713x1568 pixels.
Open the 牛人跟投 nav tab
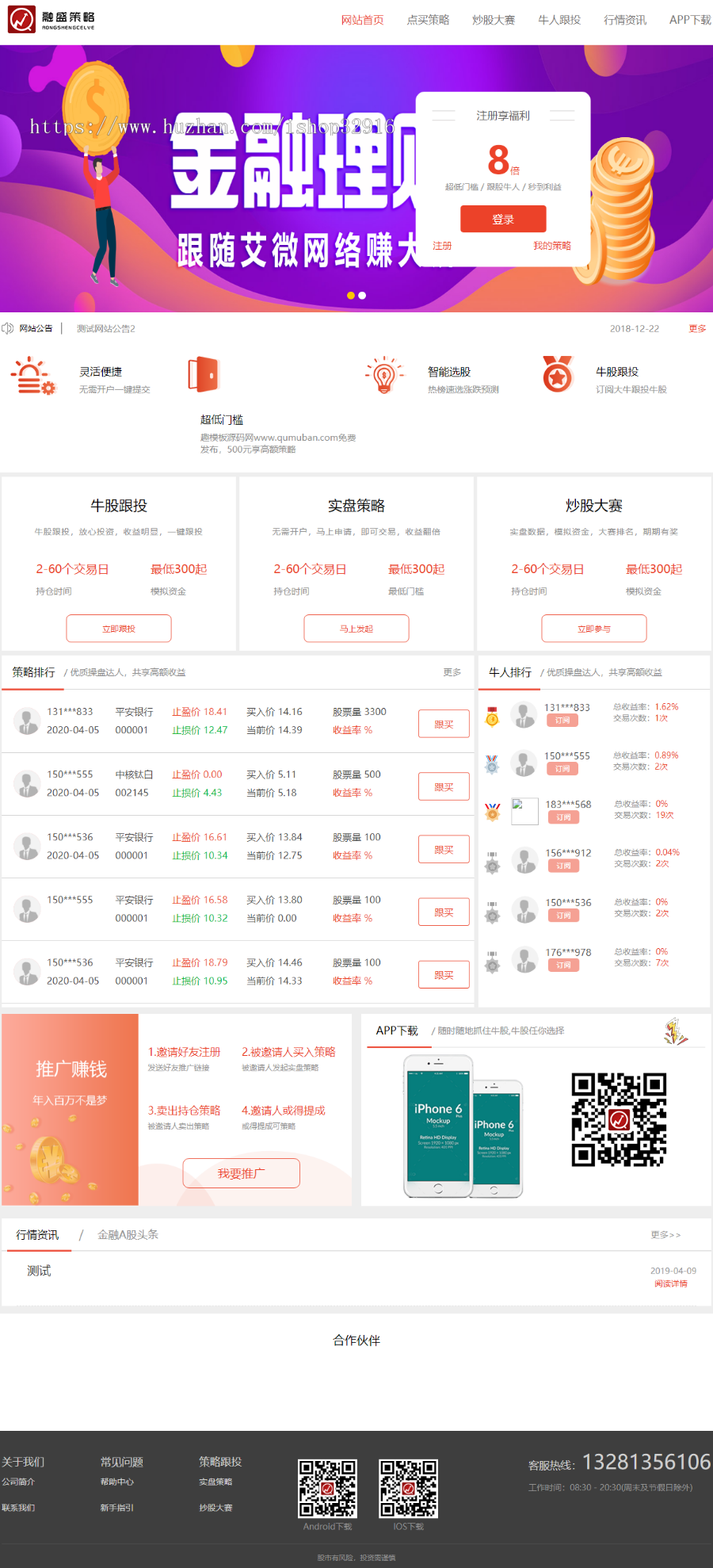point(559,20)
